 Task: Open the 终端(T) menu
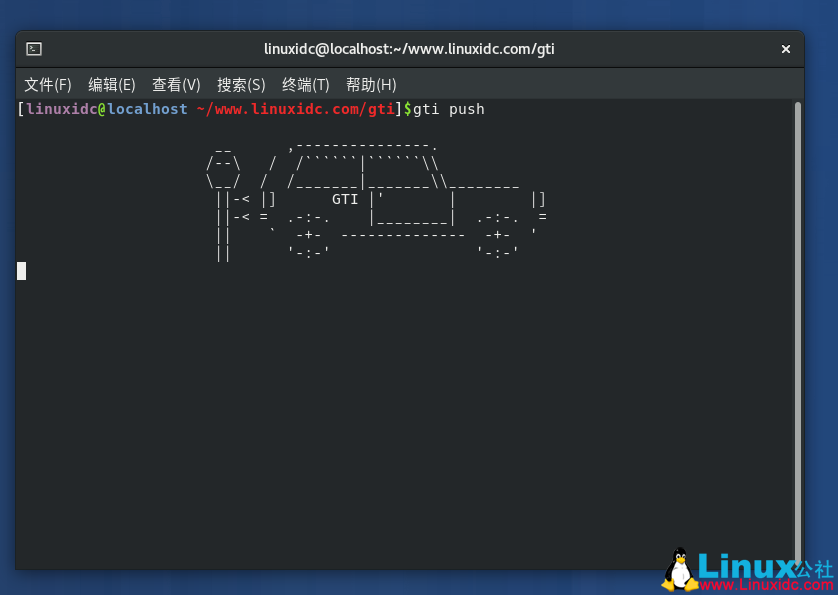(306, 84)
